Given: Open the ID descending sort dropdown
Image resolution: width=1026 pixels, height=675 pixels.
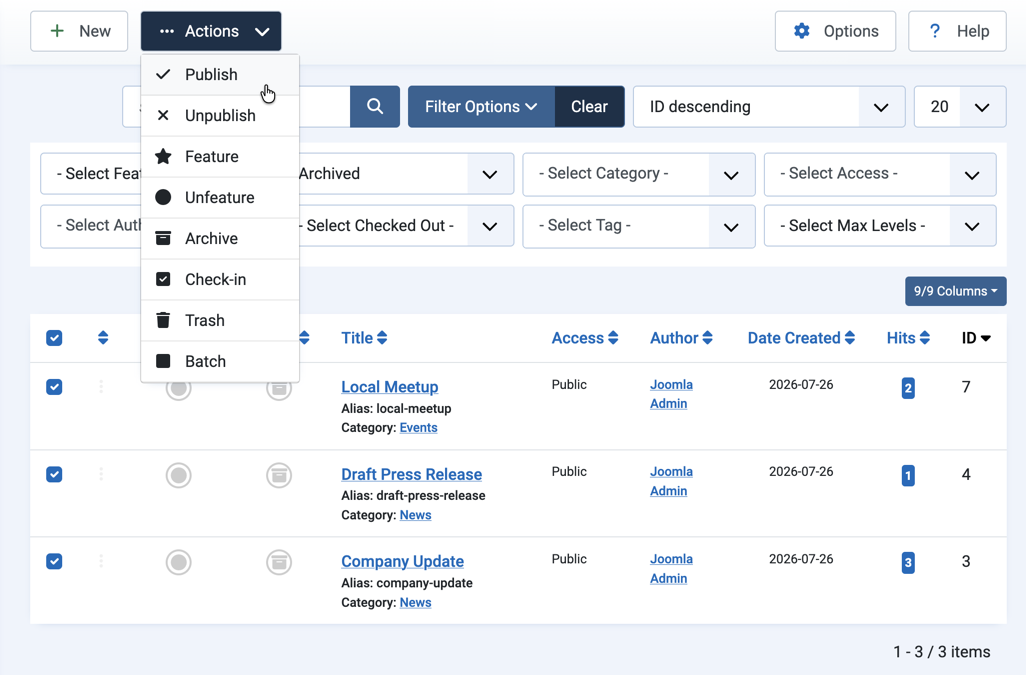Looking at the screenshot, I should click(x=769, y=107).
